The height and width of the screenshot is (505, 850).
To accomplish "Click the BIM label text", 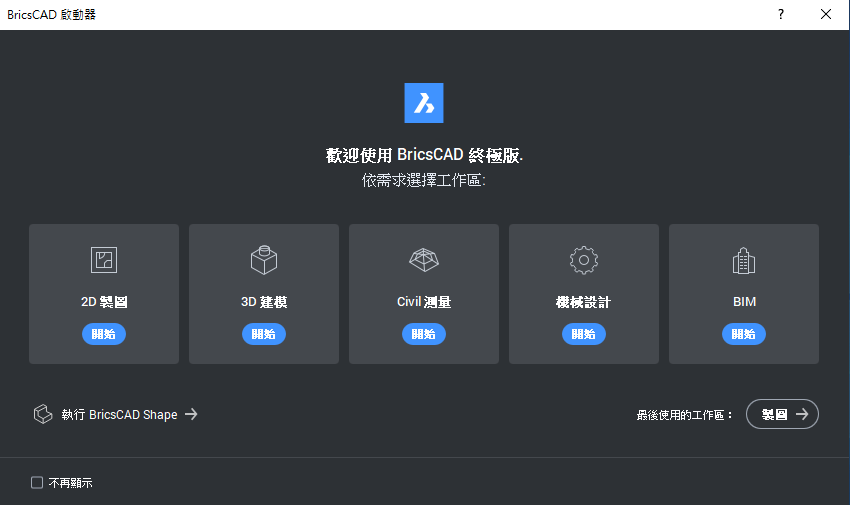I will point(744,302).
